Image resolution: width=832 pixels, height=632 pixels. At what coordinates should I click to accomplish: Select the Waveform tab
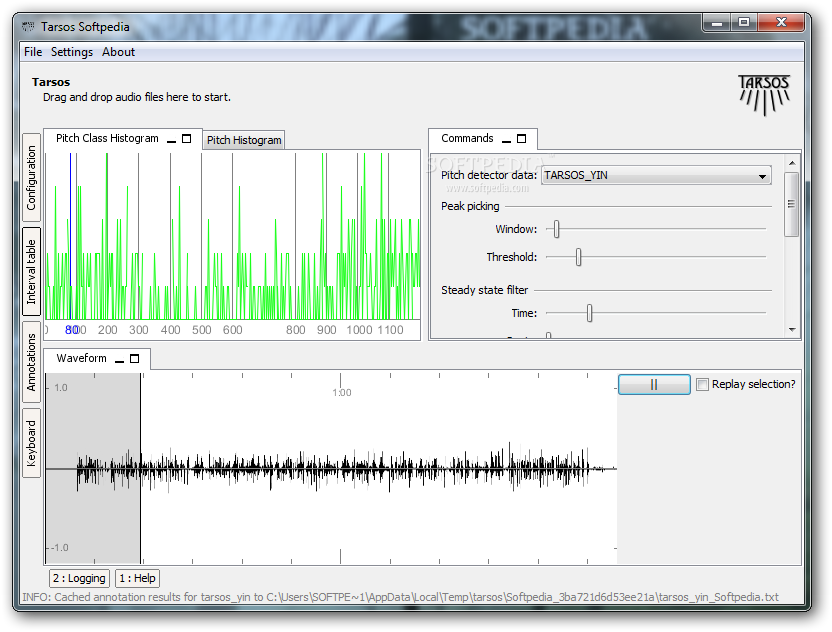pos(81,358)
